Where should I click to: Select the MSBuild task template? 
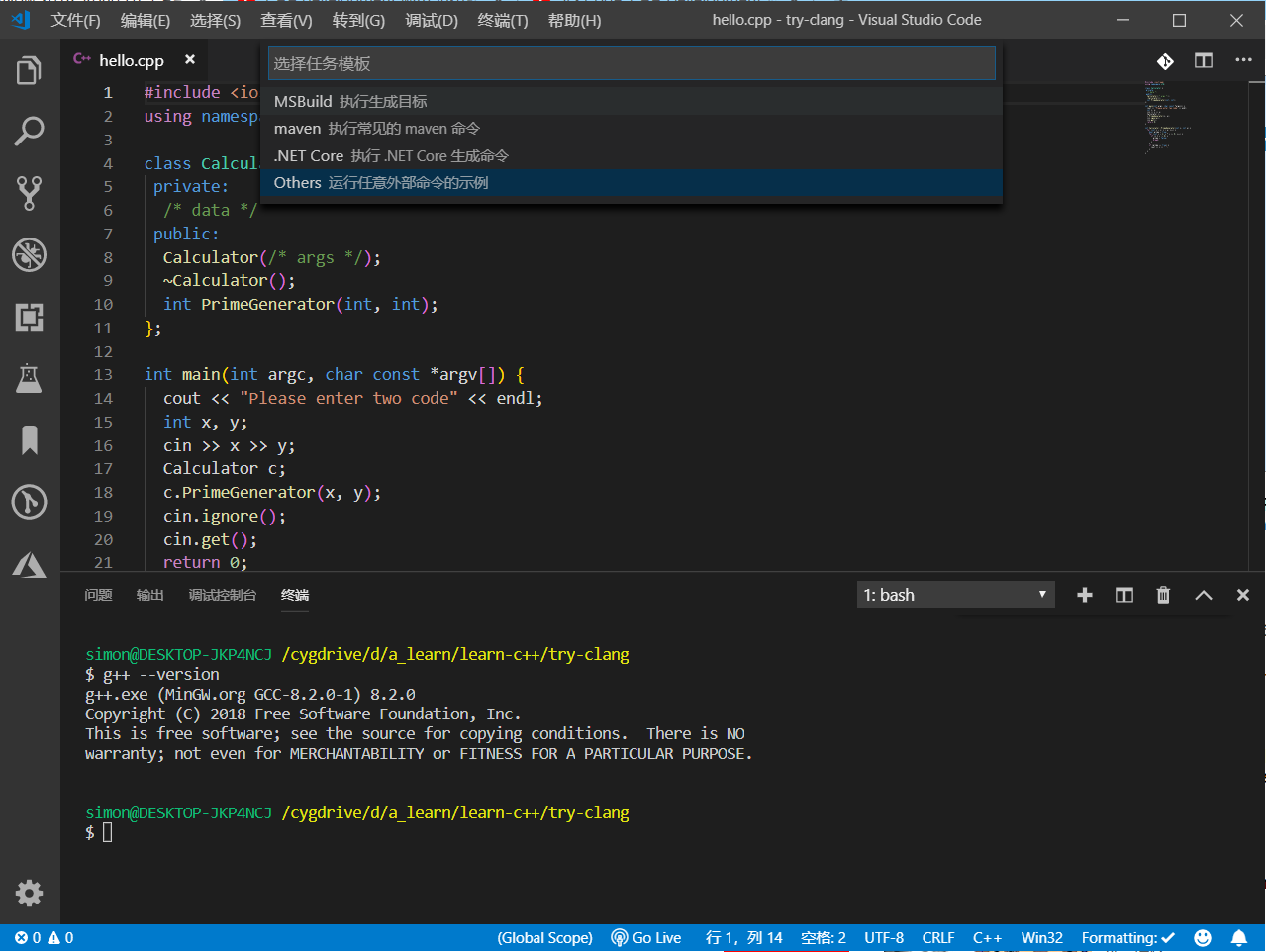632,101
